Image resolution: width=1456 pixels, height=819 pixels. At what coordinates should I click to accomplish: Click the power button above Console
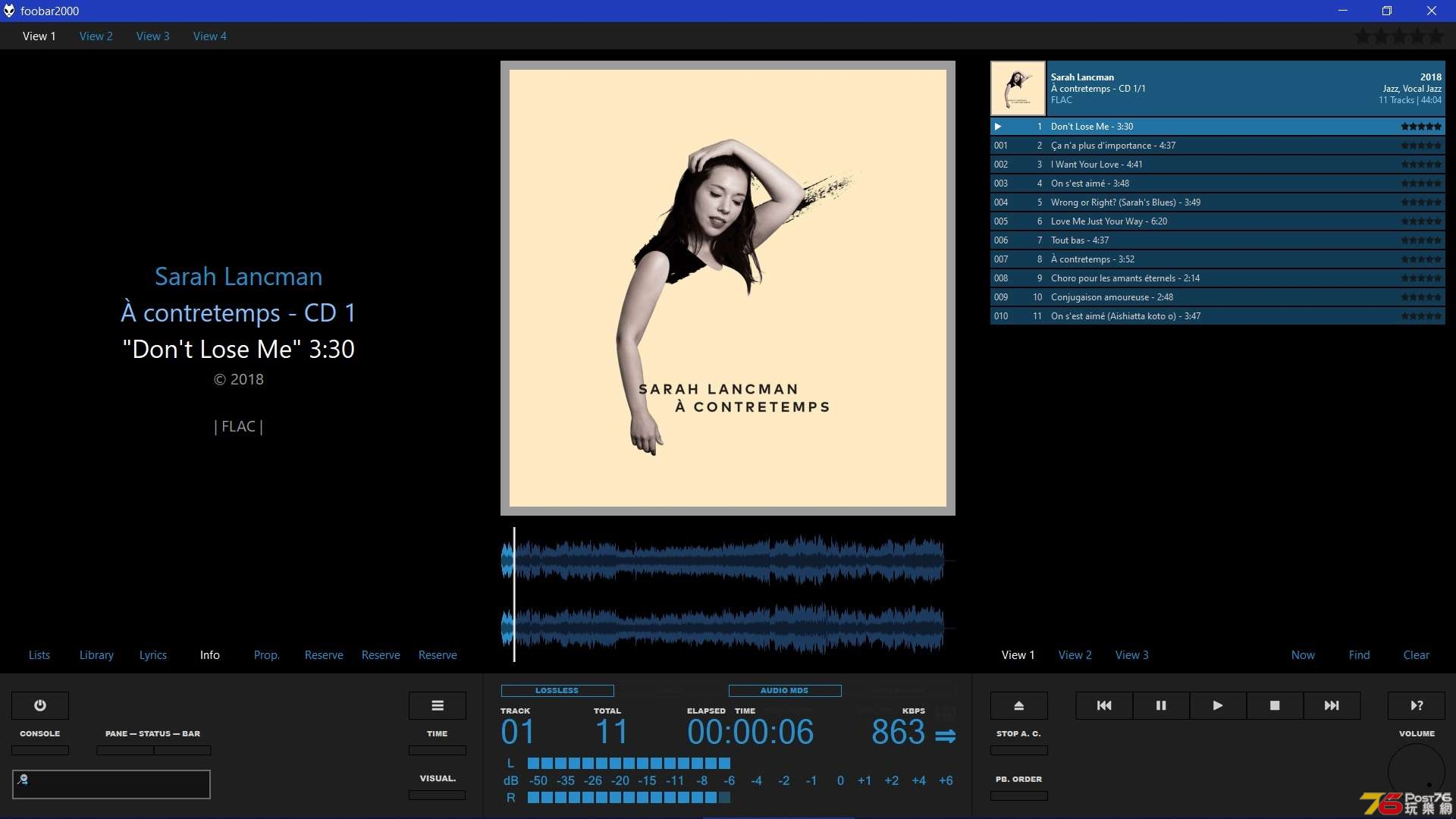(40, 705)
